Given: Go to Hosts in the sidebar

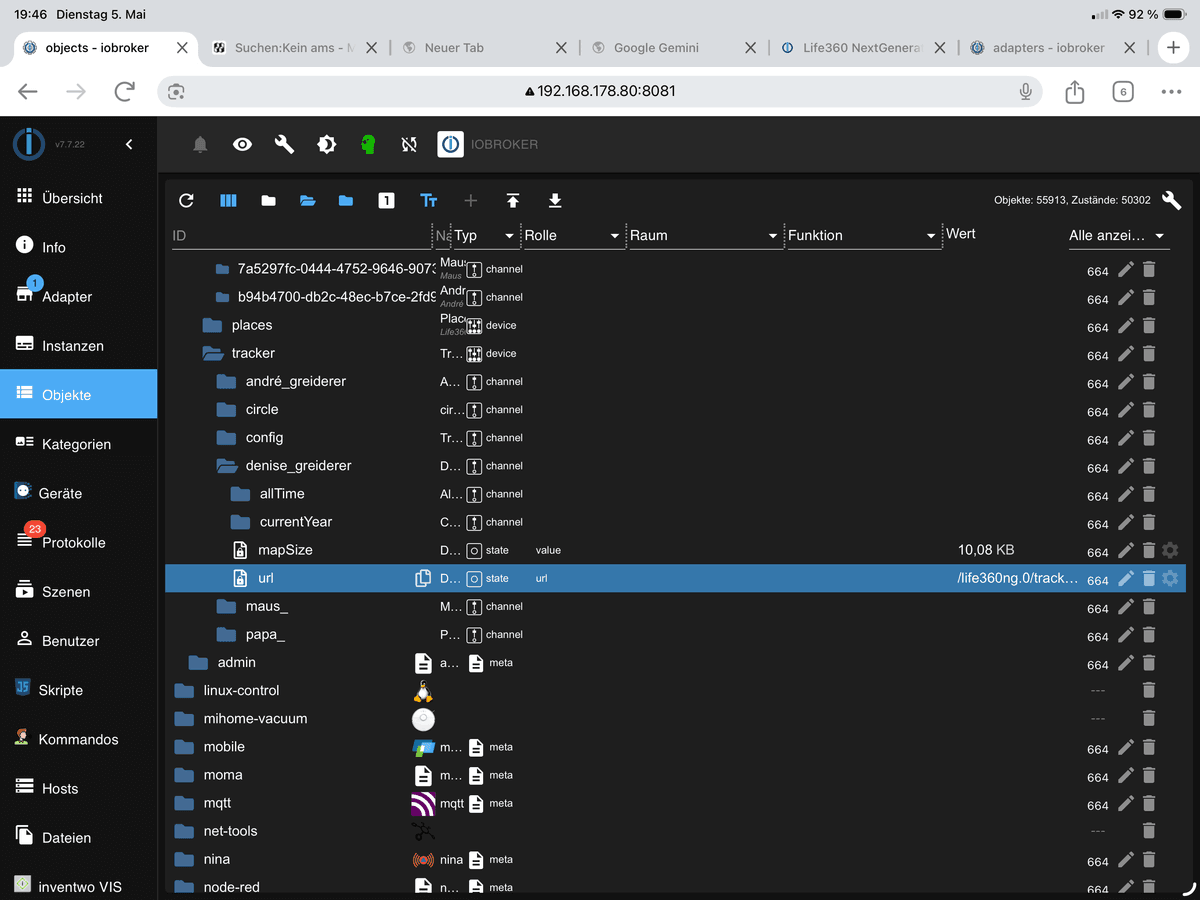Looking at the screenshot, I should click(78, 788).
